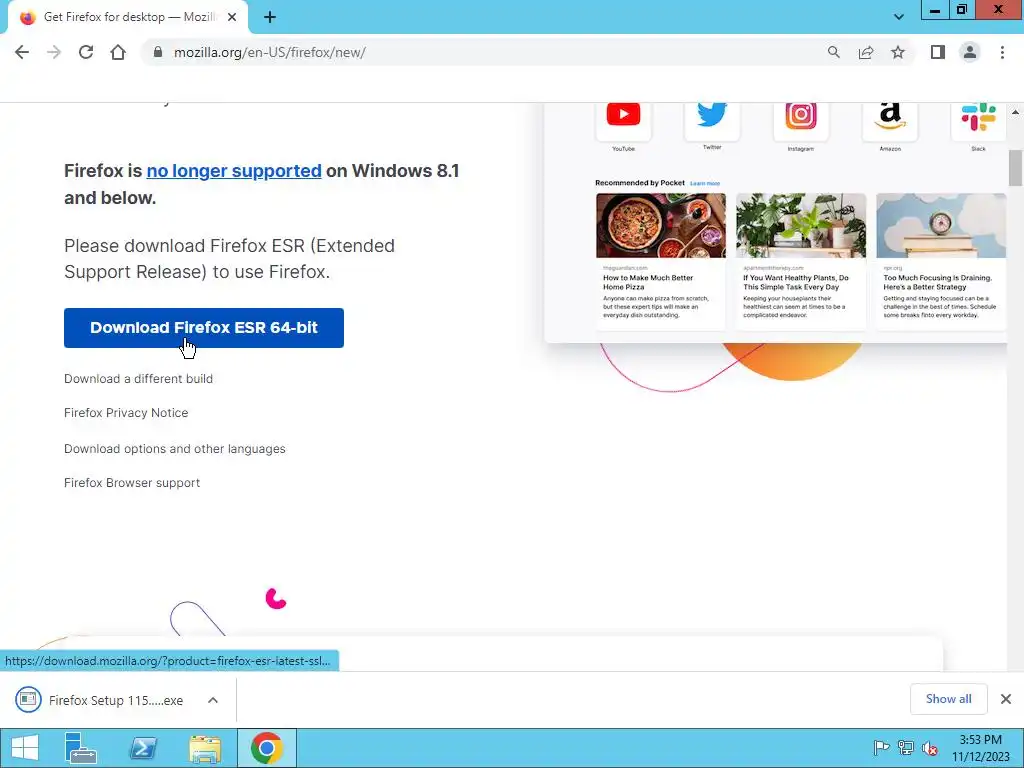Click the Instagram shortcut icon

click(801, 119)
